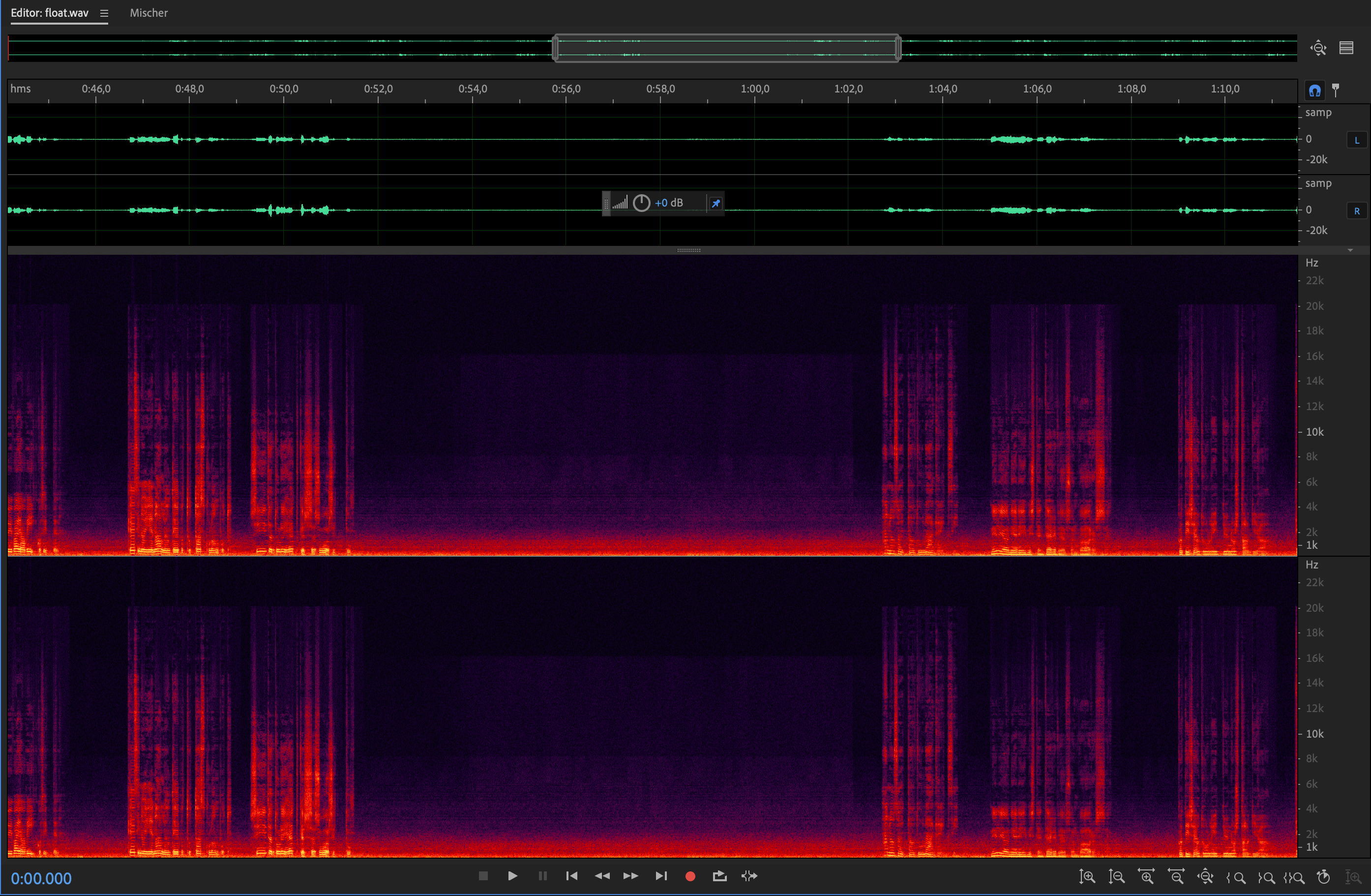Toggle the snapping magnet button
The height and width of the screenshot is (896, 1371).
click(1314, 90)
